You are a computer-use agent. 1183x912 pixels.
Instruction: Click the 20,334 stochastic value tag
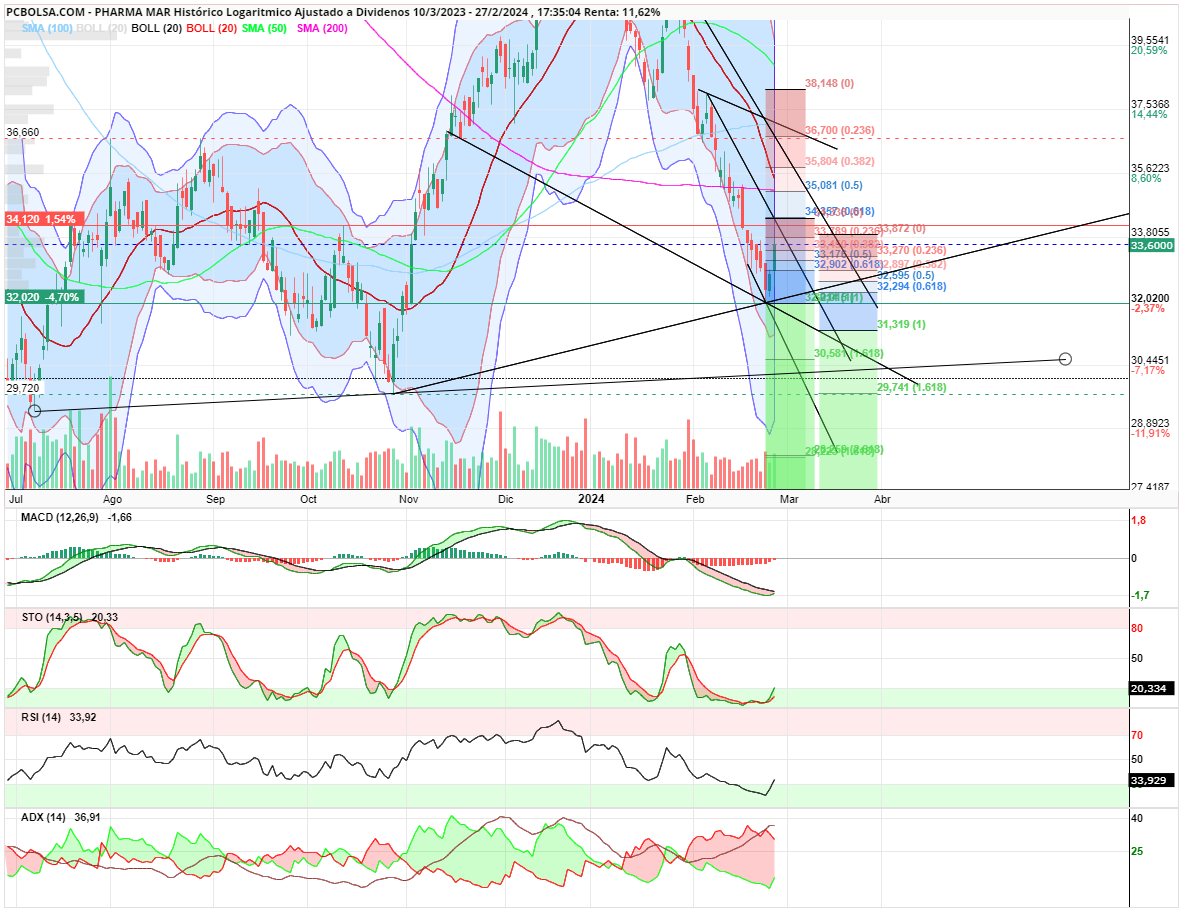coord(1152,688)
